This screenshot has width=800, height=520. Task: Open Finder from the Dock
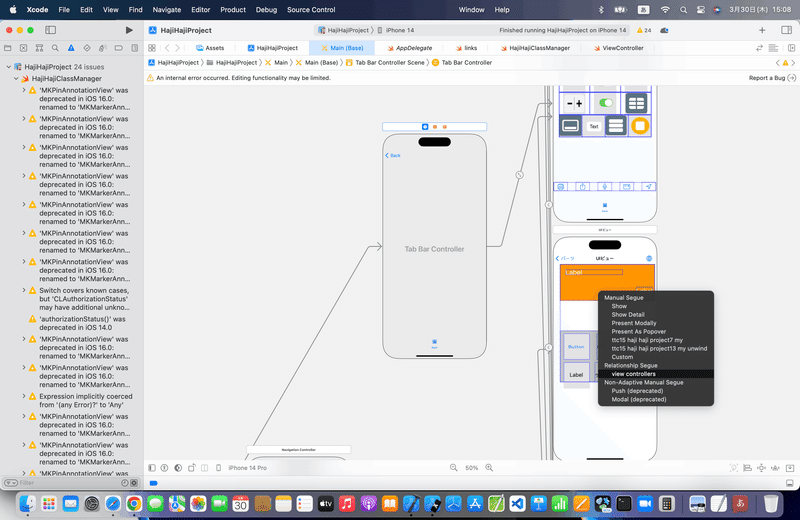tap(27, 504)
